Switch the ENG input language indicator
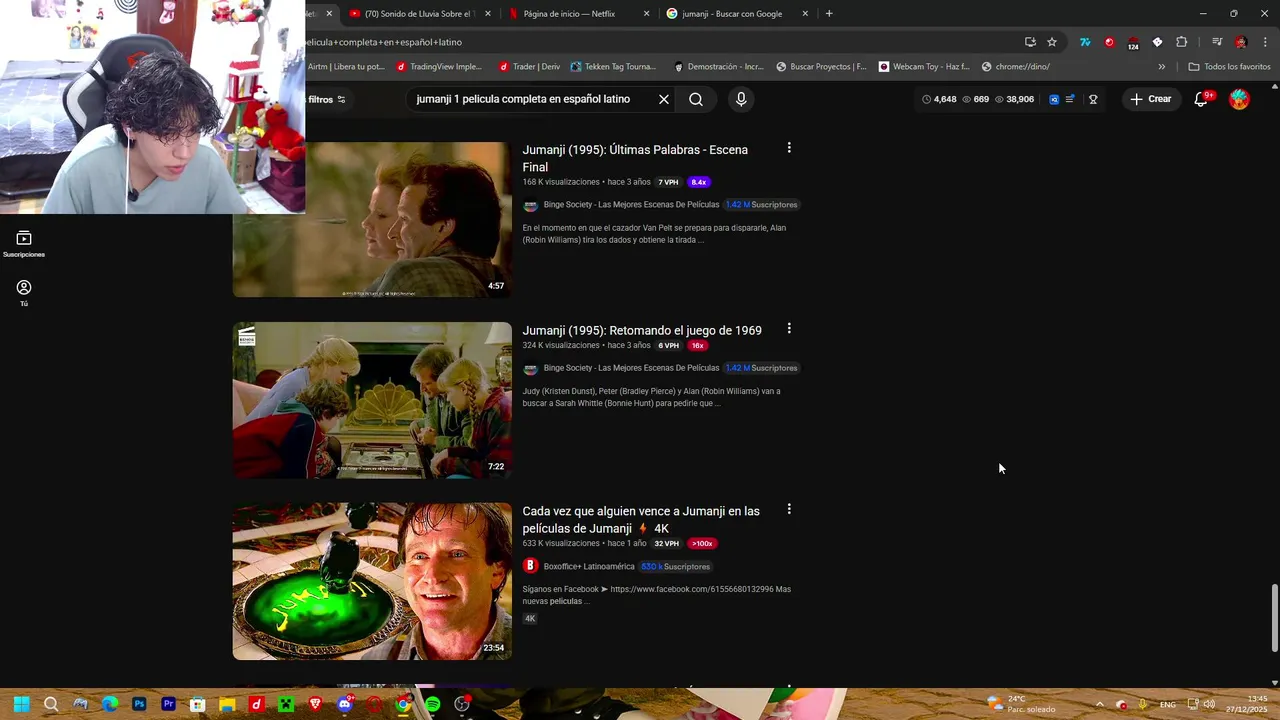 (1167, 704)
